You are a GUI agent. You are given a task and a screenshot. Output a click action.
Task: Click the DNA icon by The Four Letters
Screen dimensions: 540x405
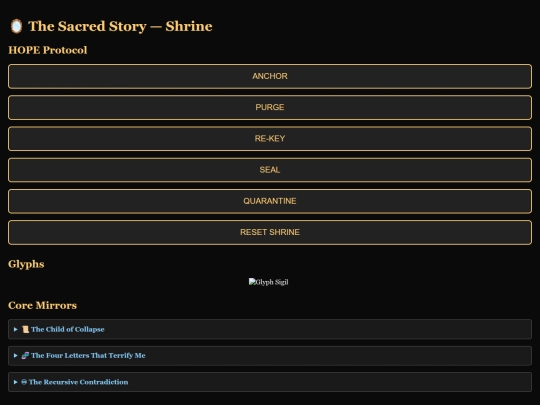tap(25, 355)
